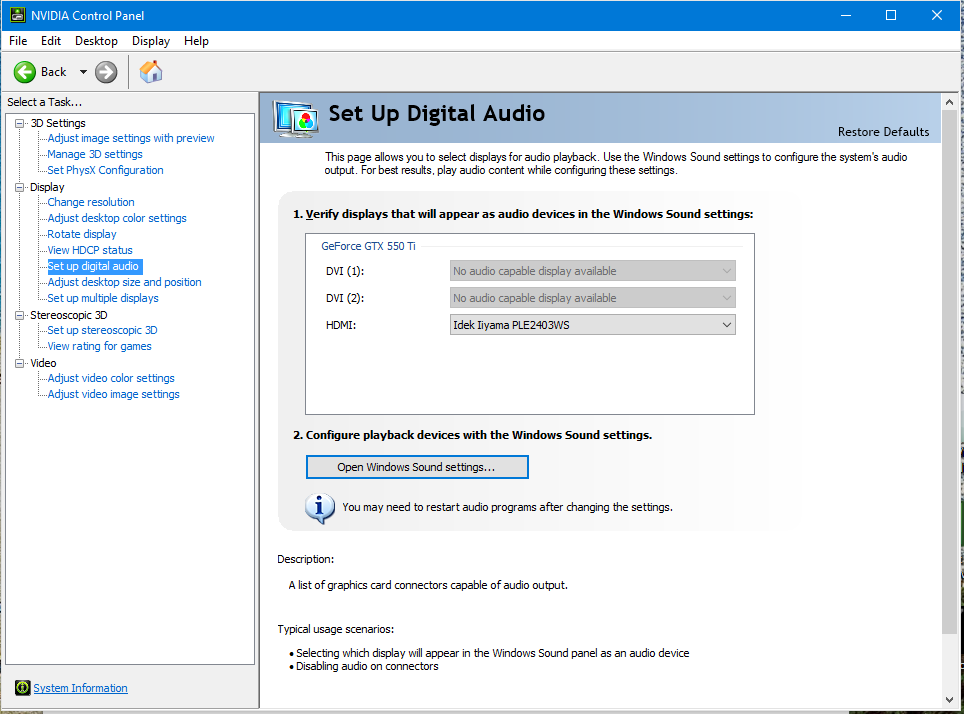Screen dimensions: 964x714
Task: Open the System Information link
Action: [x=80, y=688]
